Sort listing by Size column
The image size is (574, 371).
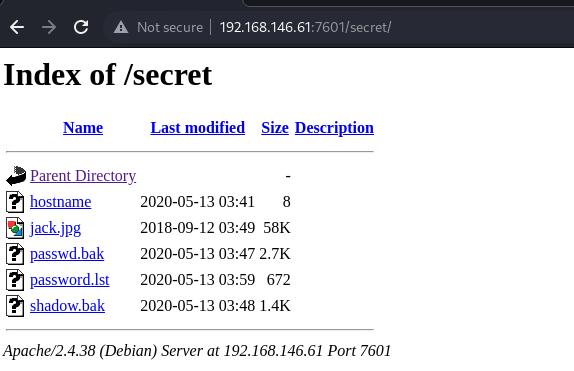pos(275,128)
